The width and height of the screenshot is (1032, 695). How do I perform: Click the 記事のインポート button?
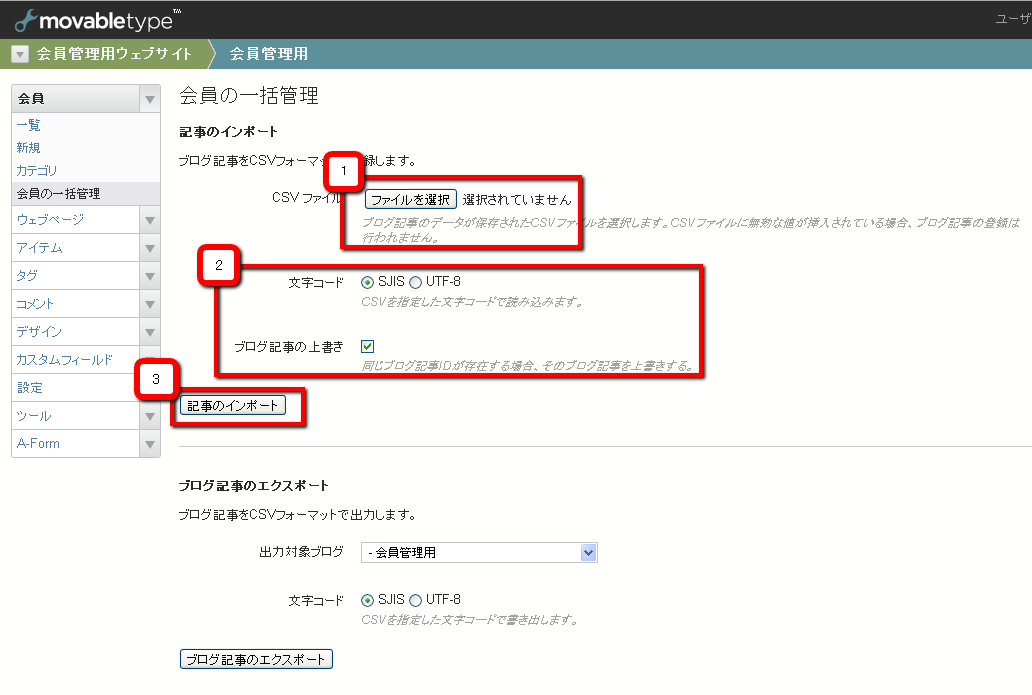click(x=233, y=406)
